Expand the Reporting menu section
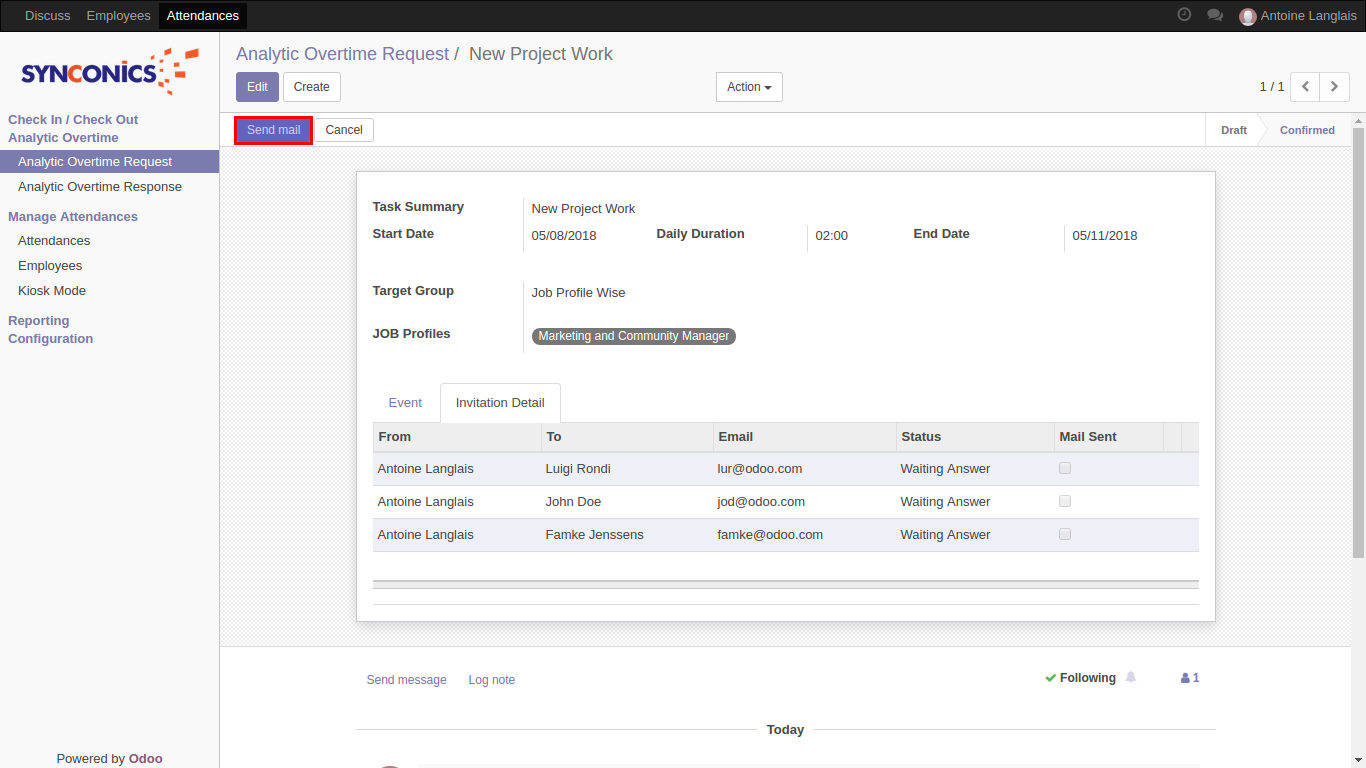 [39, 321]
